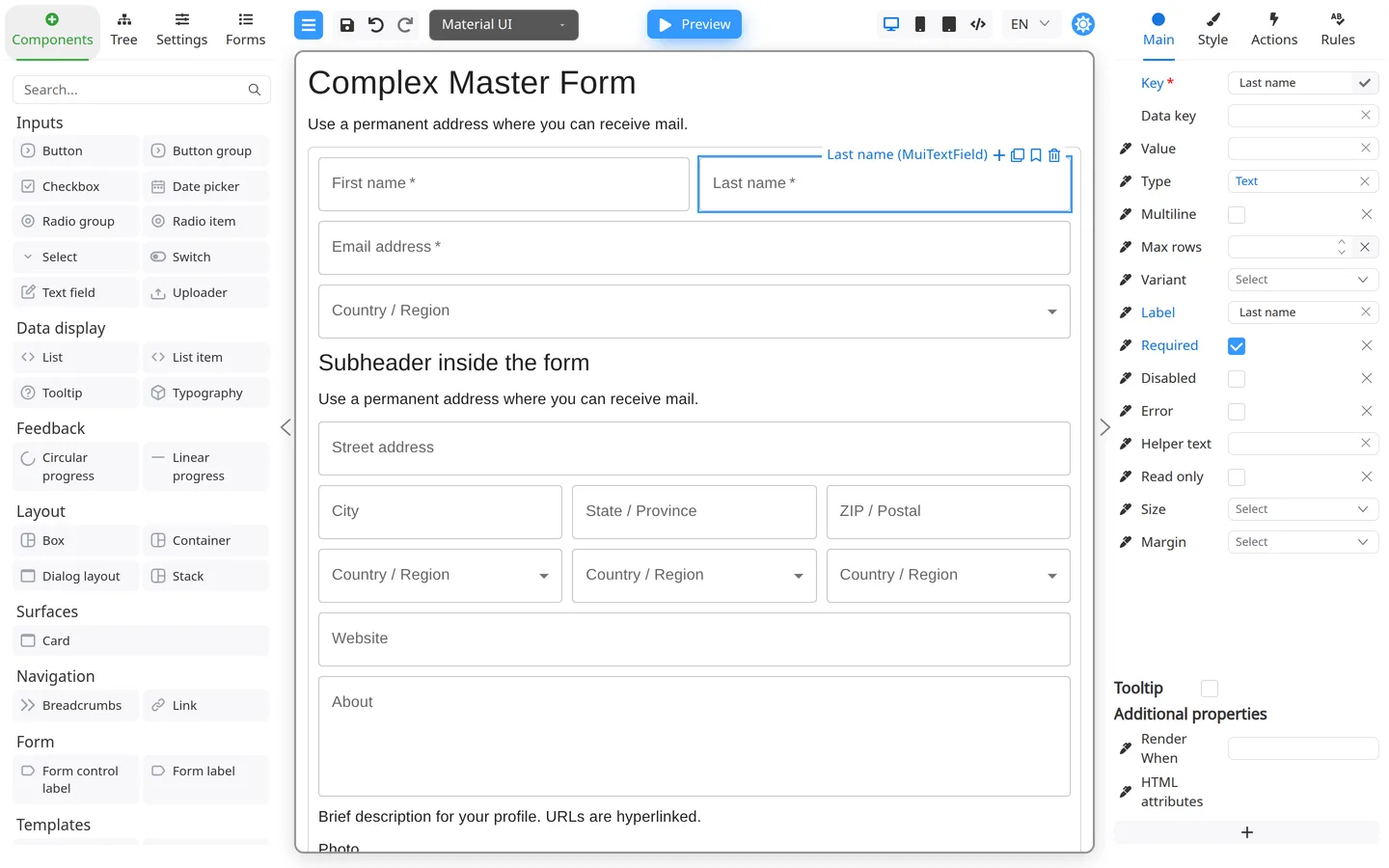Uncheck the Required checkbox
The image size is (1389, 868).
point(1237,346)
